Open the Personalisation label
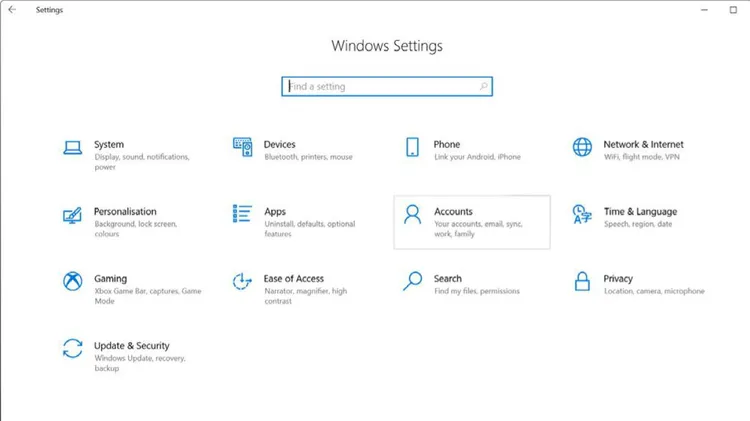This screenshot has width=750, height=421. pos(125,211)
